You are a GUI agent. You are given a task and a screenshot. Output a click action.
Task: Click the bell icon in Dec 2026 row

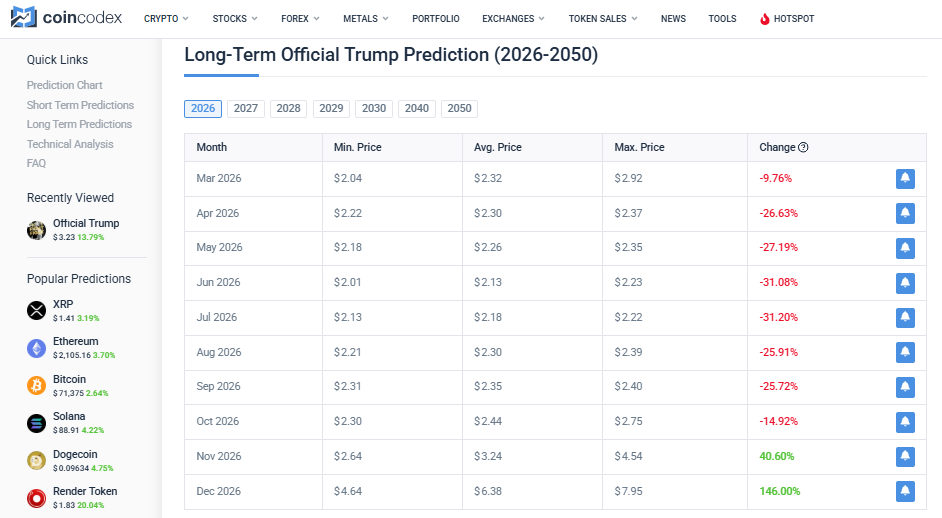tap(905, 491)
